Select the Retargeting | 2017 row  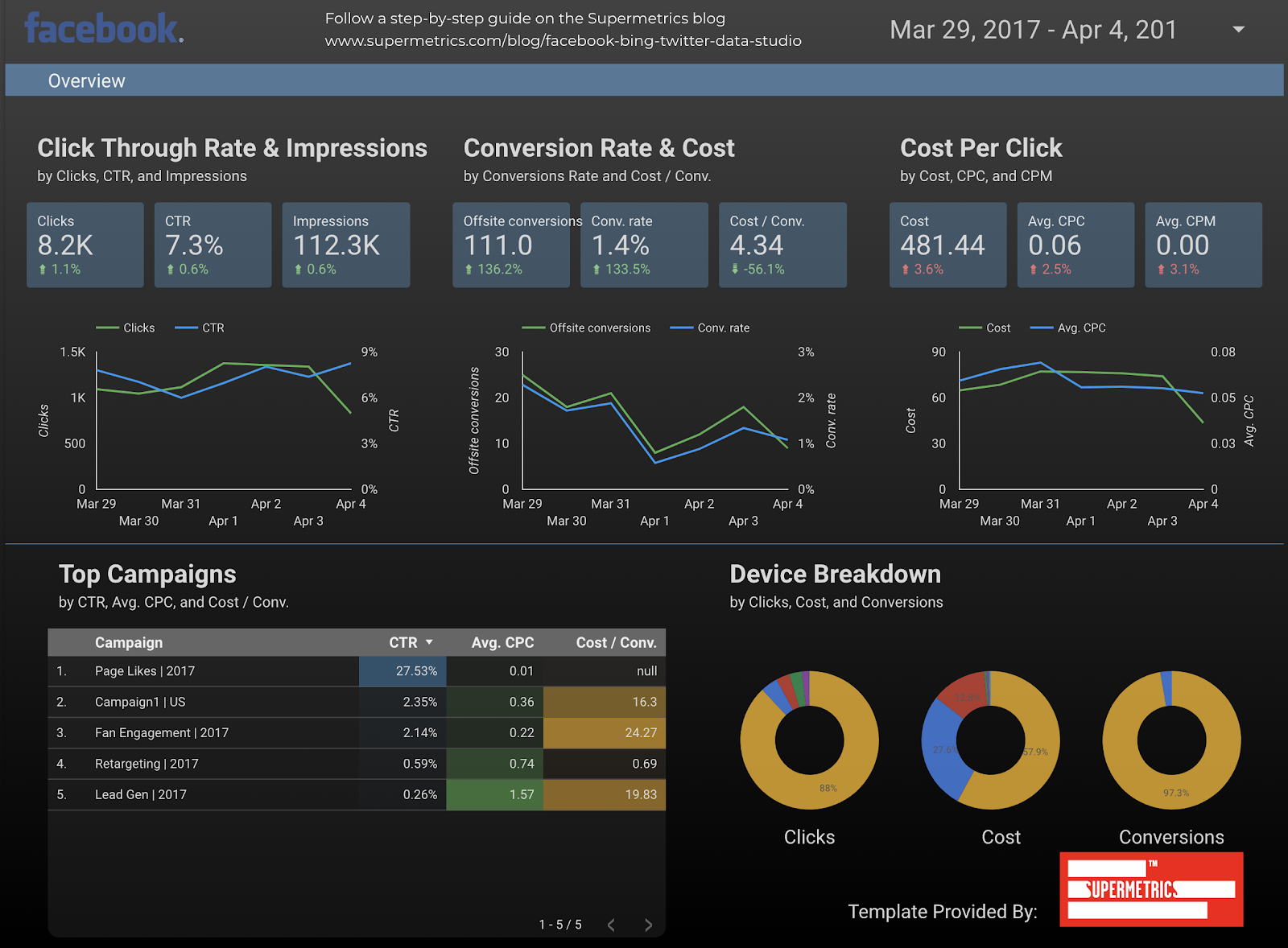click(x=357, y=764)
